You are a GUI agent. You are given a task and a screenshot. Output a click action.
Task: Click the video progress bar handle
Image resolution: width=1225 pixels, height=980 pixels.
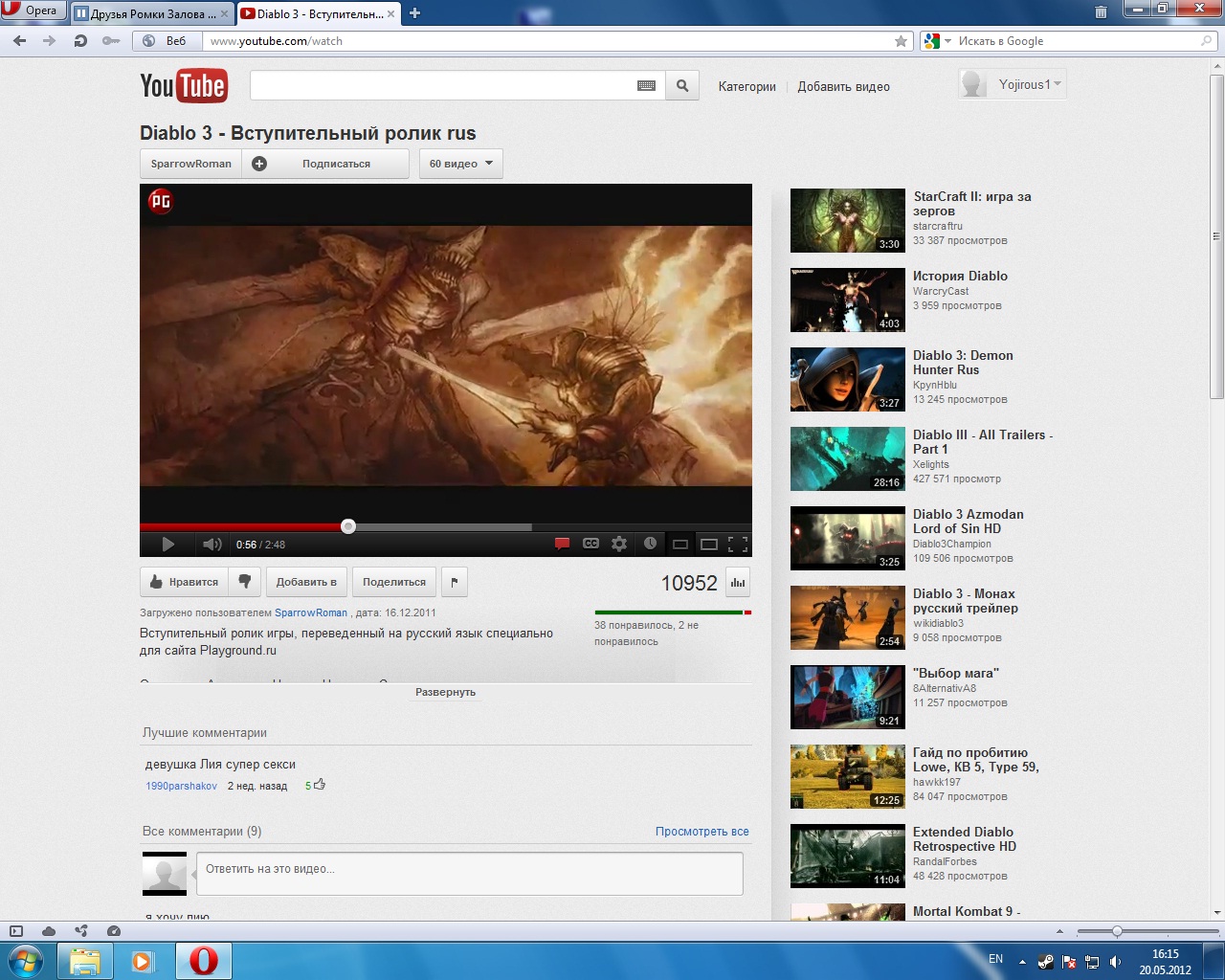pos(348,526)
